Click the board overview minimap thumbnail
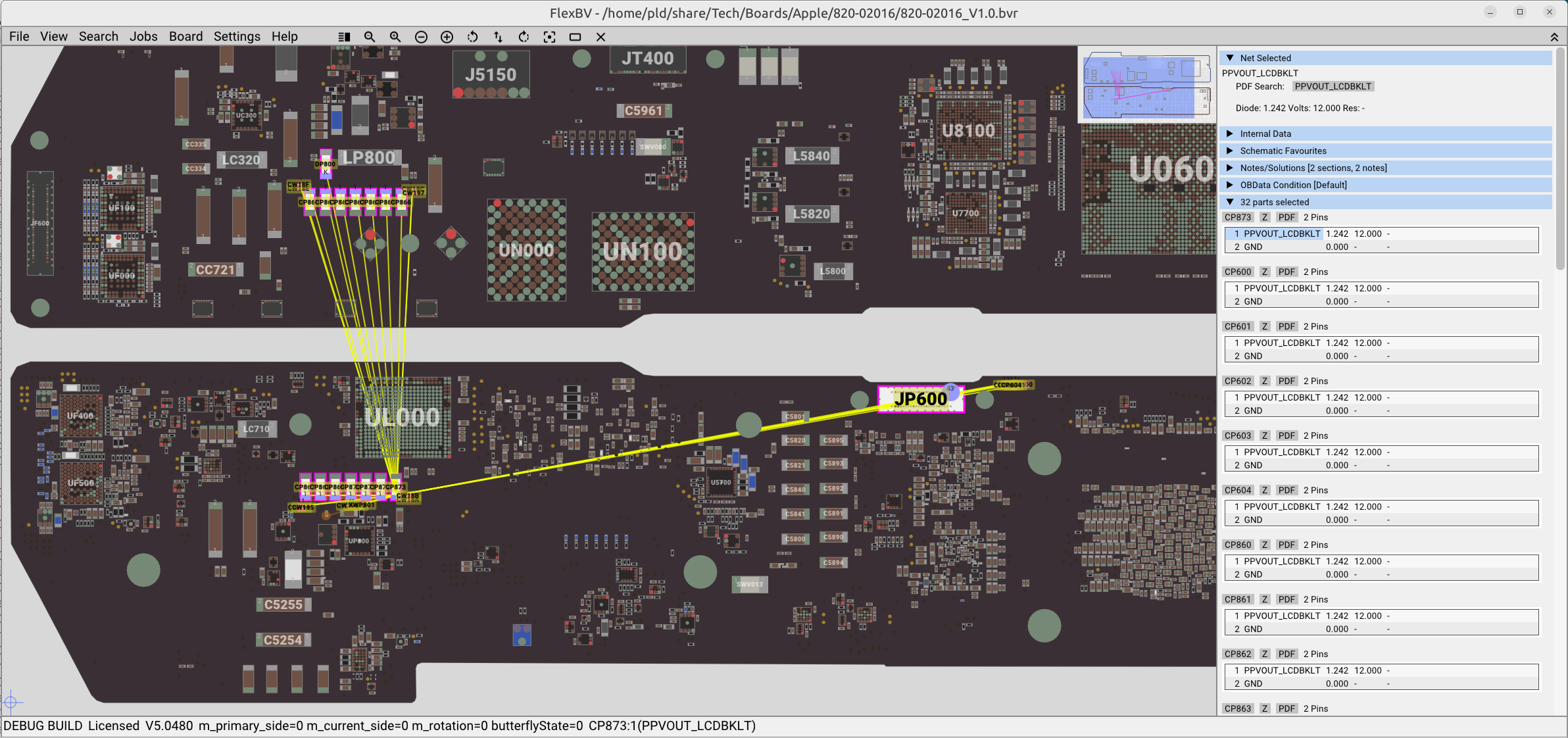1568x738 pixels. tap(1146, 84)
